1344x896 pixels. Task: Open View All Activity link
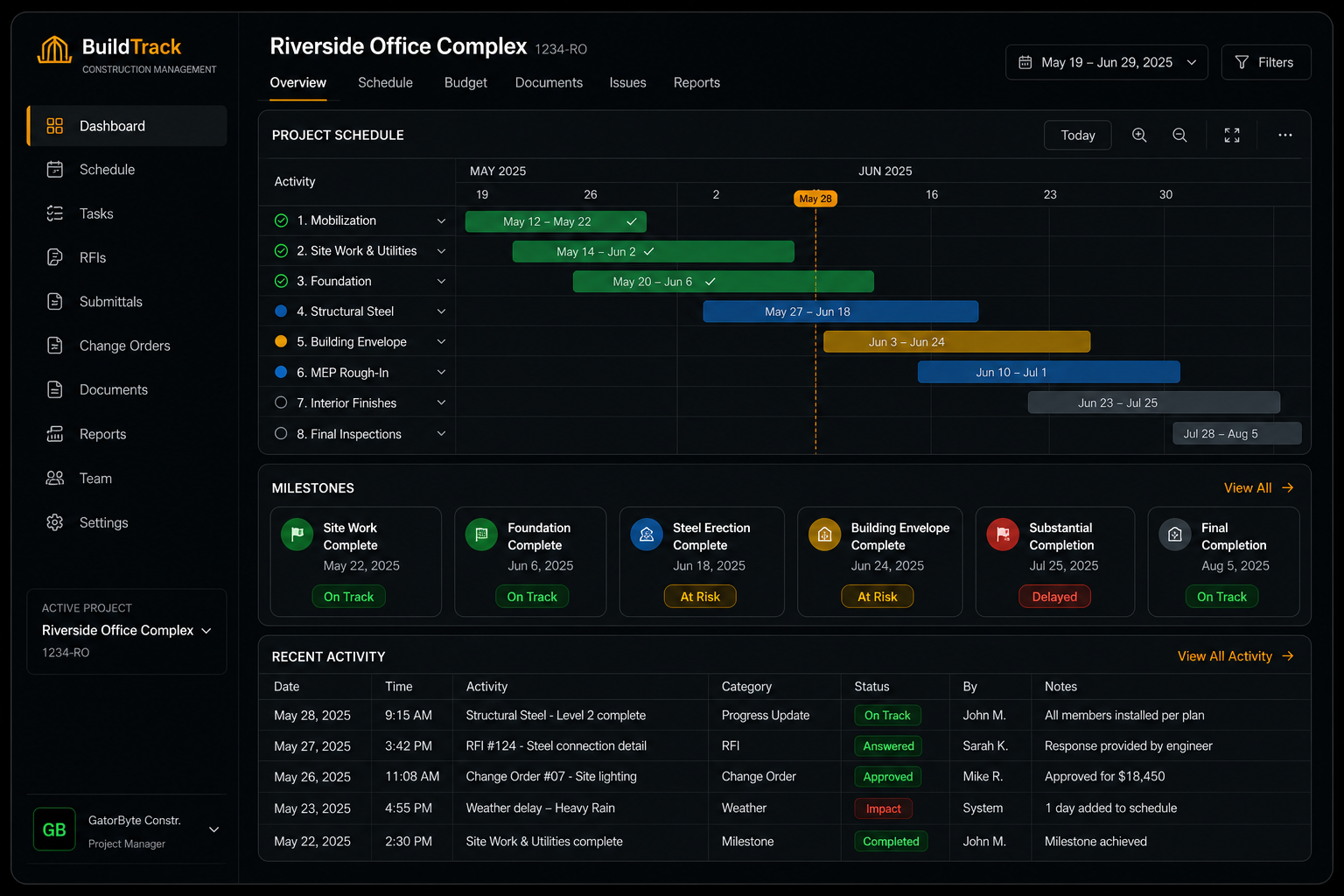click(1235, 656)
